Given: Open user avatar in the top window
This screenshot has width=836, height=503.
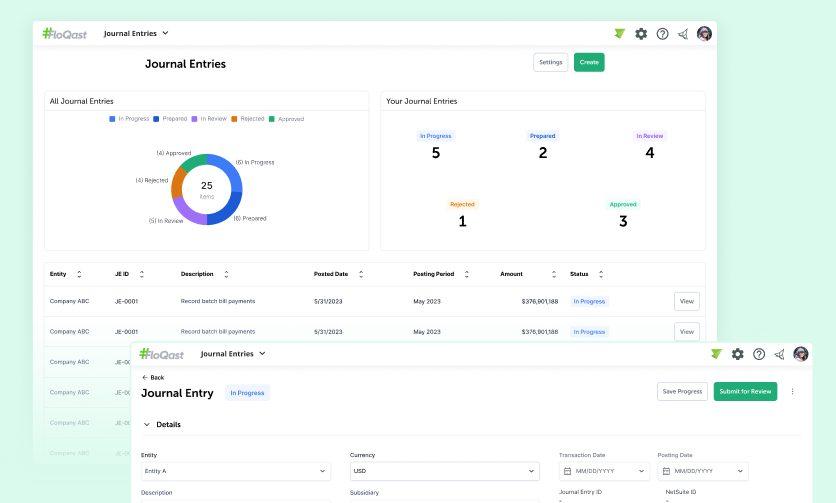Looking at the screenshot, I should pos(704,34).
